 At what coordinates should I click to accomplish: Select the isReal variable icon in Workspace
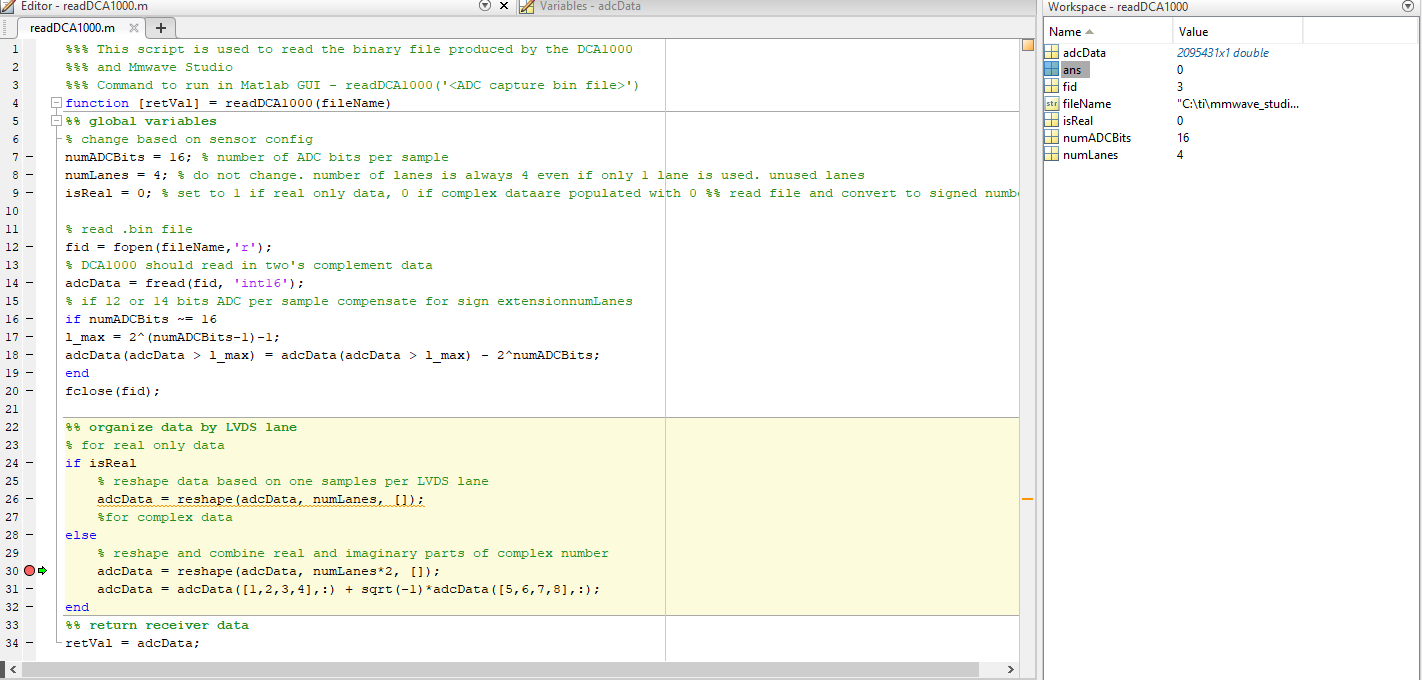(1051, 121)
